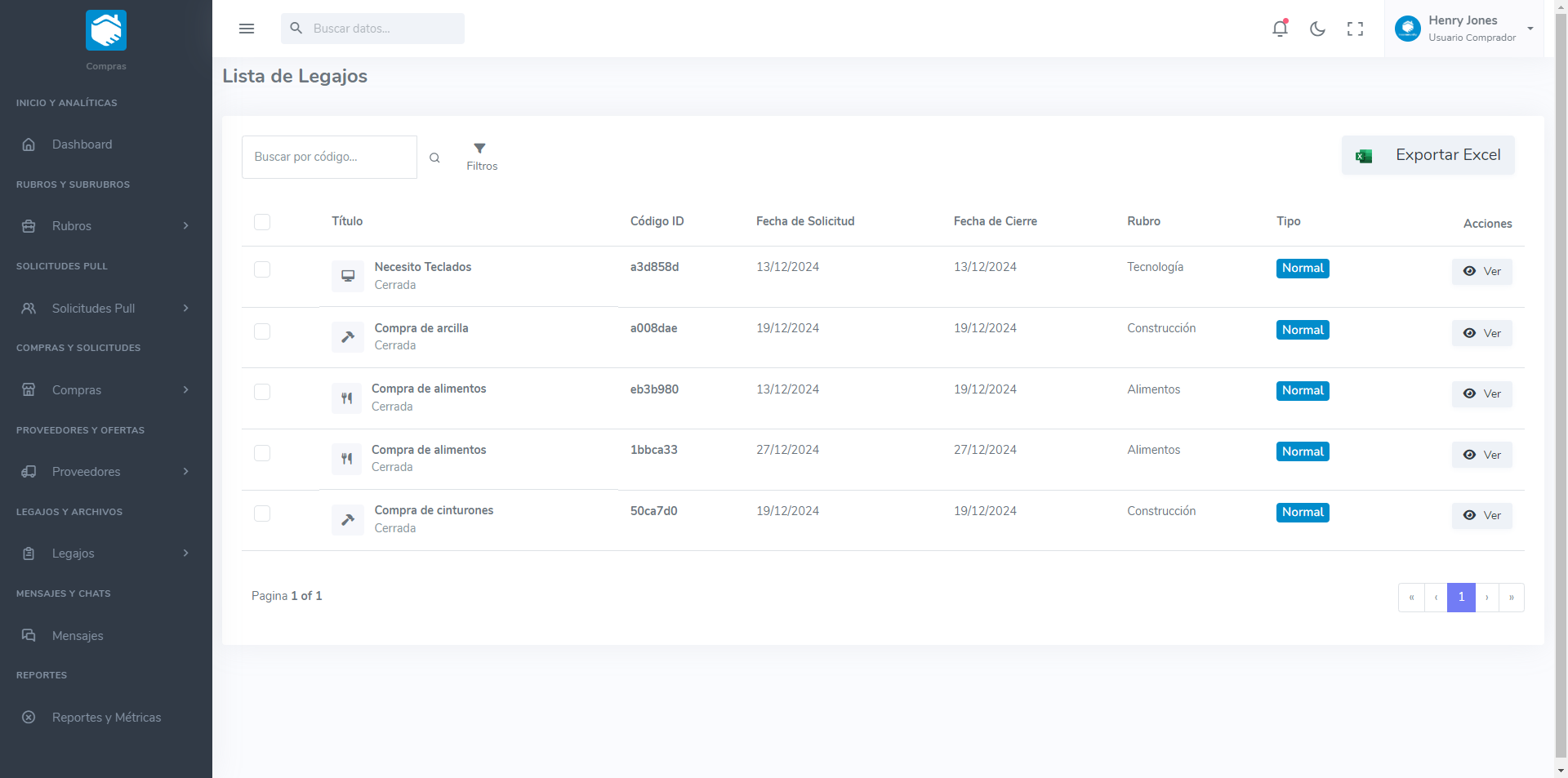Click the Exportar Excel button
The height and width of the screenshot is (778, 1568).
pyautogui.click(x=1428, y=155)
